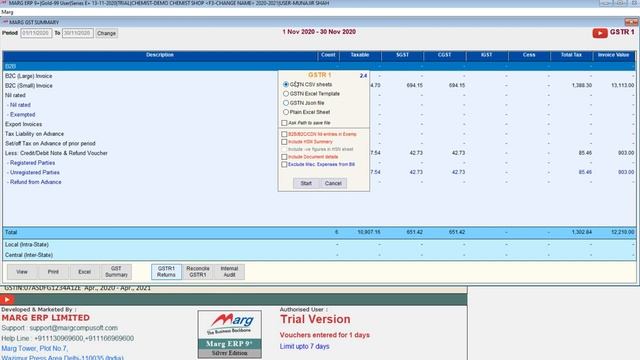640x360 pixels.
Task: Click the Refund from Advance sub-row
Action: (x=319, y=182)
